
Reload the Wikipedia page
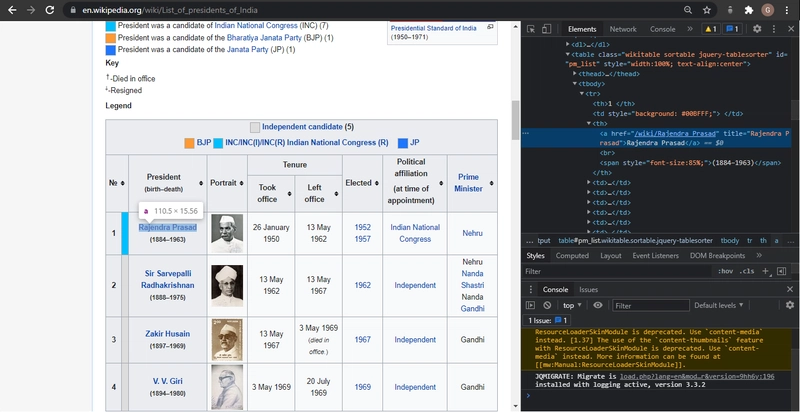(49, 10)
